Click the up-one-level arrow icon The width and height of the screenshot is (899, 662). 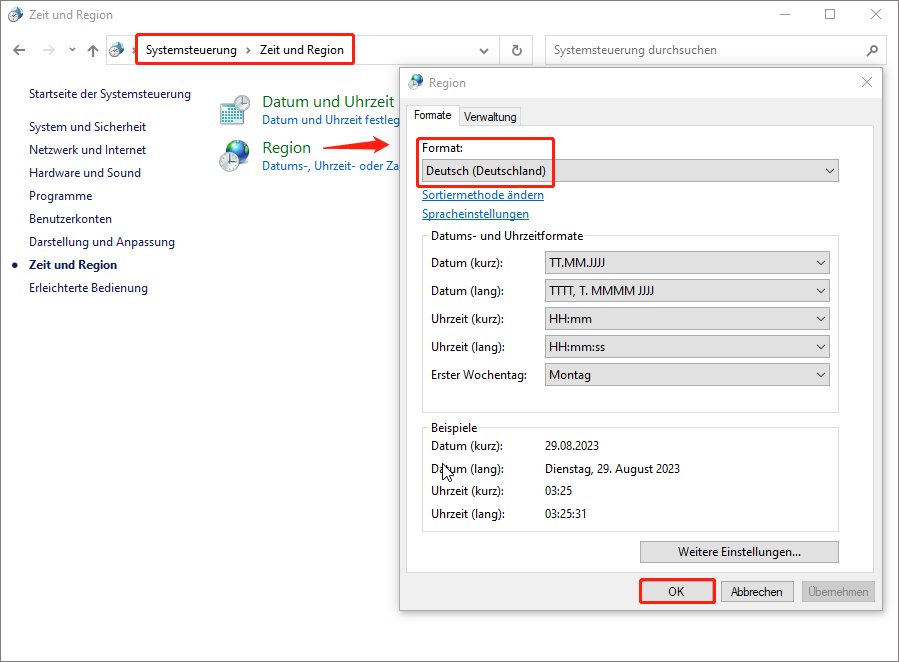[x=93, y=50]
